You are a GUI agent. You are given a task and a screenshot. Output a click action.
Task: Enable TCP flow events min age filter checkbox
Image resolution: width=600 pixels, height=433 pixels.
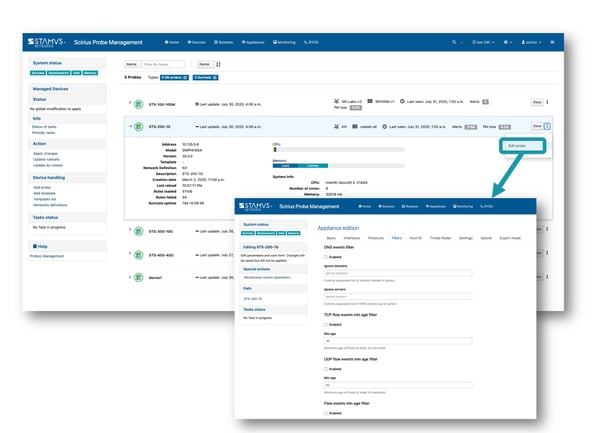click(326, 324)
